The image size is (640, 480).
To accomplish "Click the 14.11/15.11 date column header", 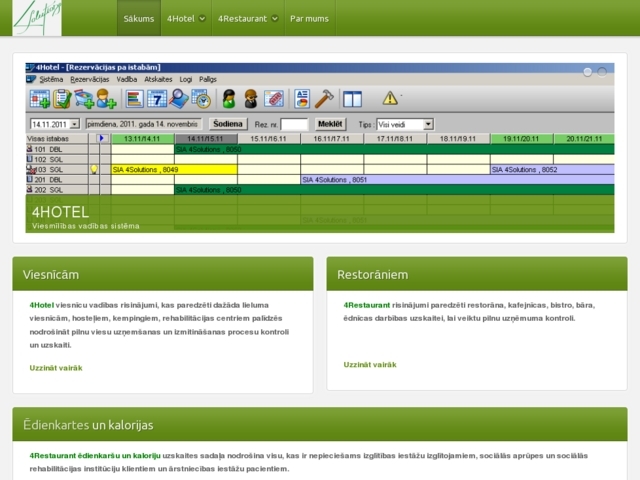I will click(206, 139).
